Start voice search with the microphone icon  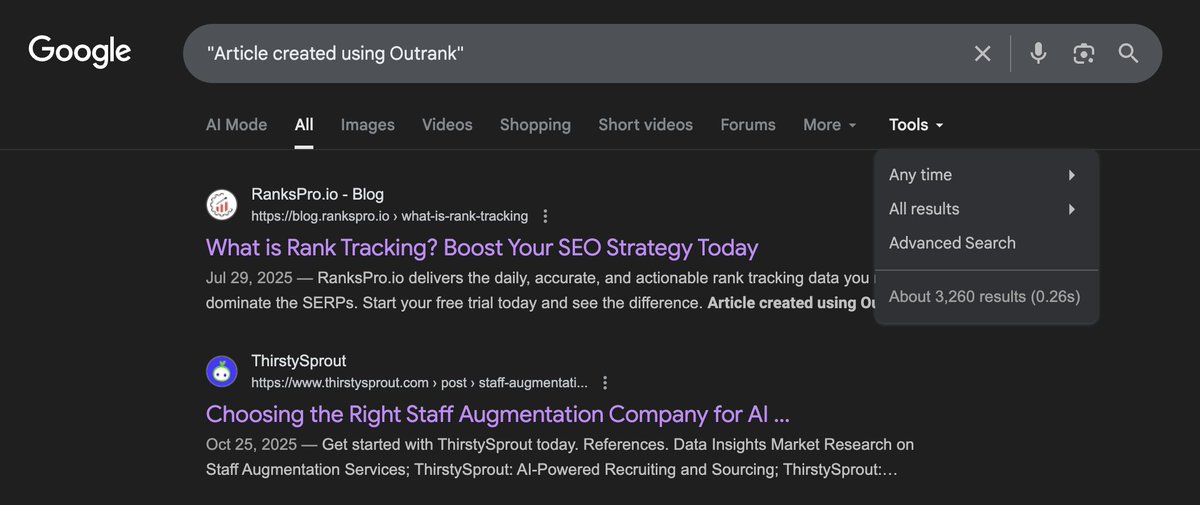1038,53
